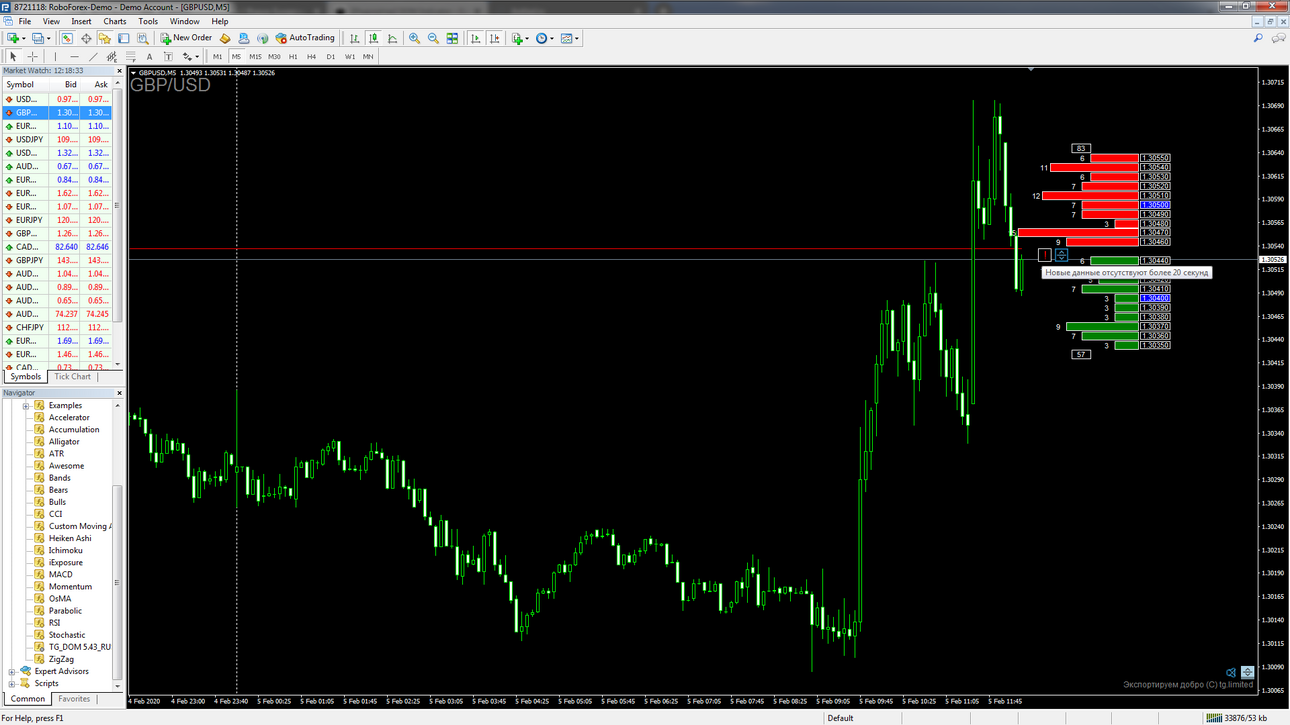Click the red exclamation warning icon

pos(1045,255)
